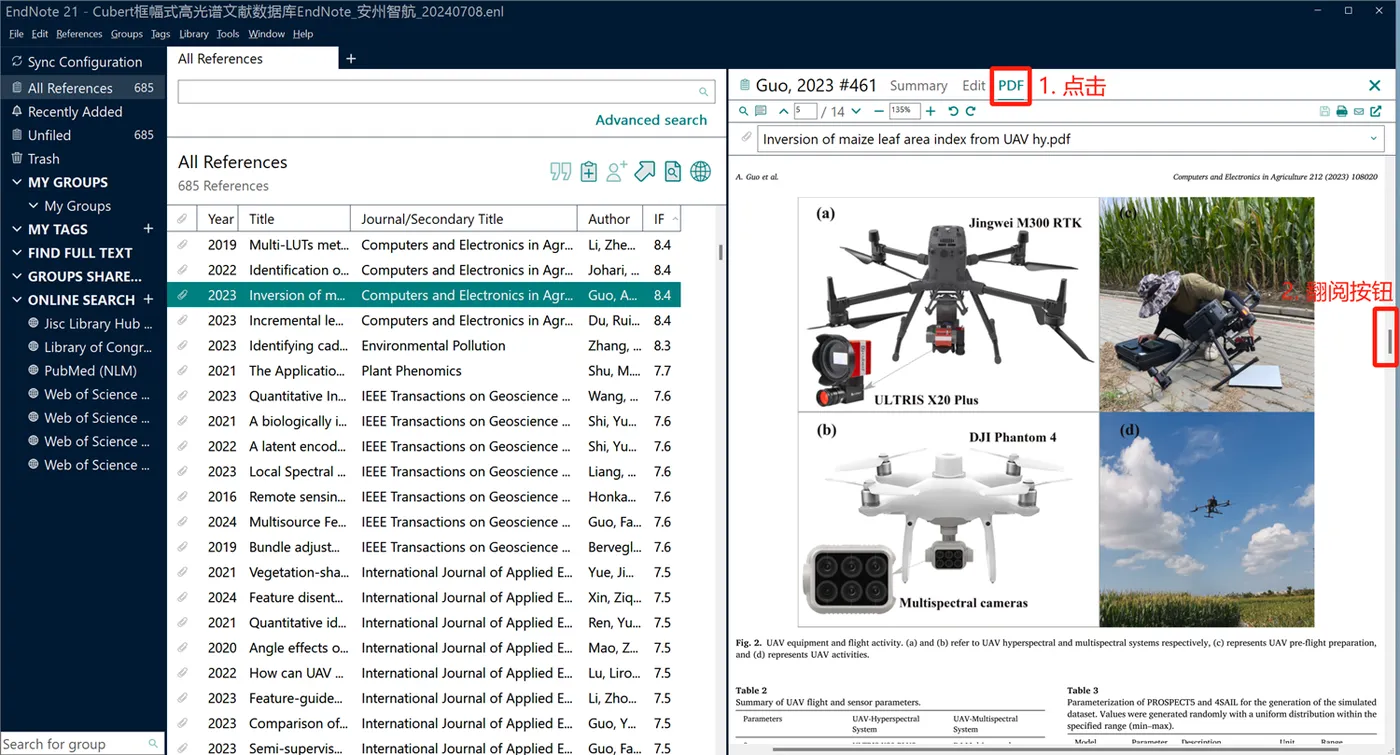This screenshot has width=1400, height=755.
Task: Switch to the Summary tab
Action: coord(918,86)
